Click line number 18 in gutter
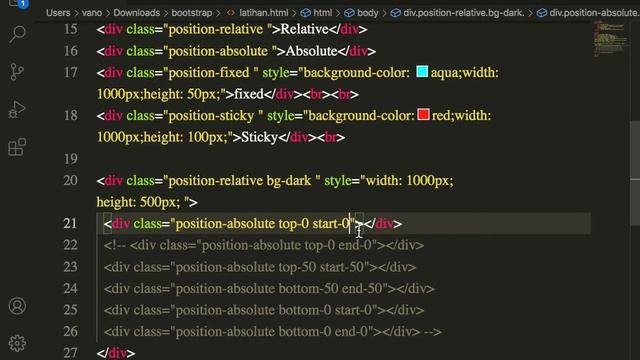Screen dimensions: 640x360 point(71,116)
